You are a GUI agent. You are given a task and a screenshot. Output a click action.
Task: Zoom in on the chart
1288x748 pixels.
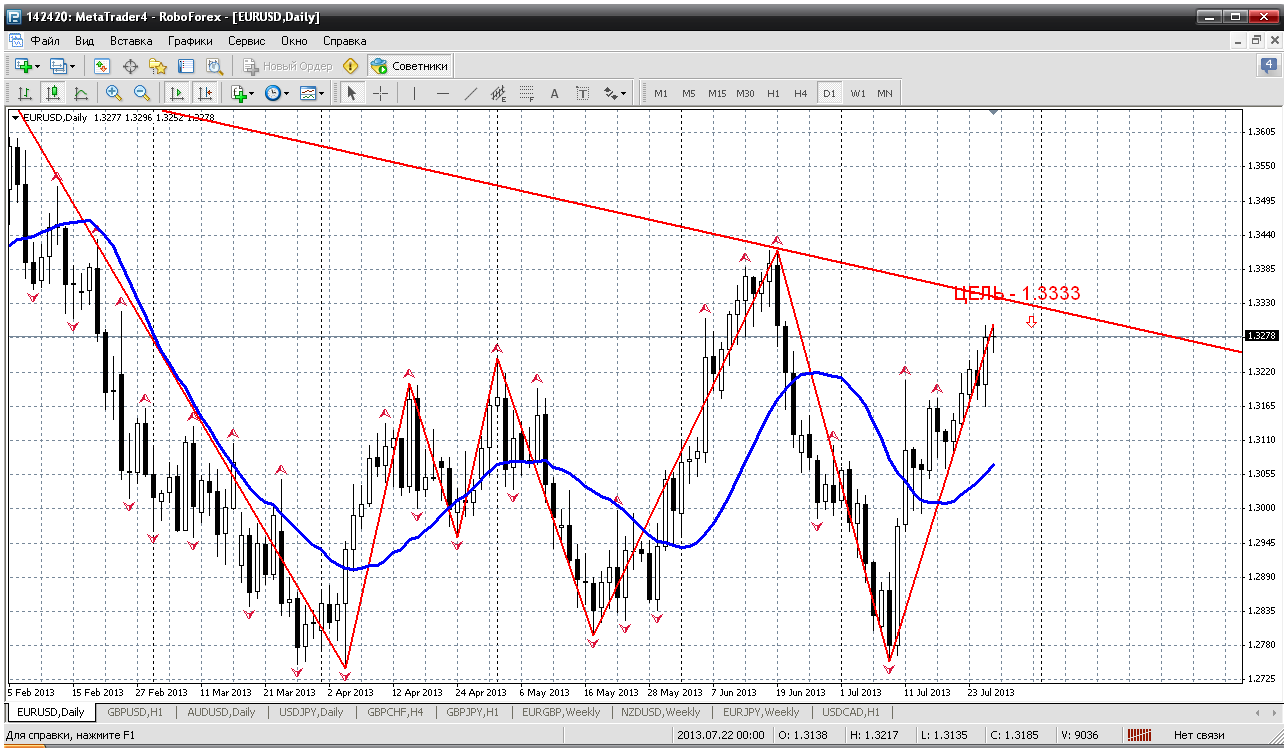tap(114, 93)
